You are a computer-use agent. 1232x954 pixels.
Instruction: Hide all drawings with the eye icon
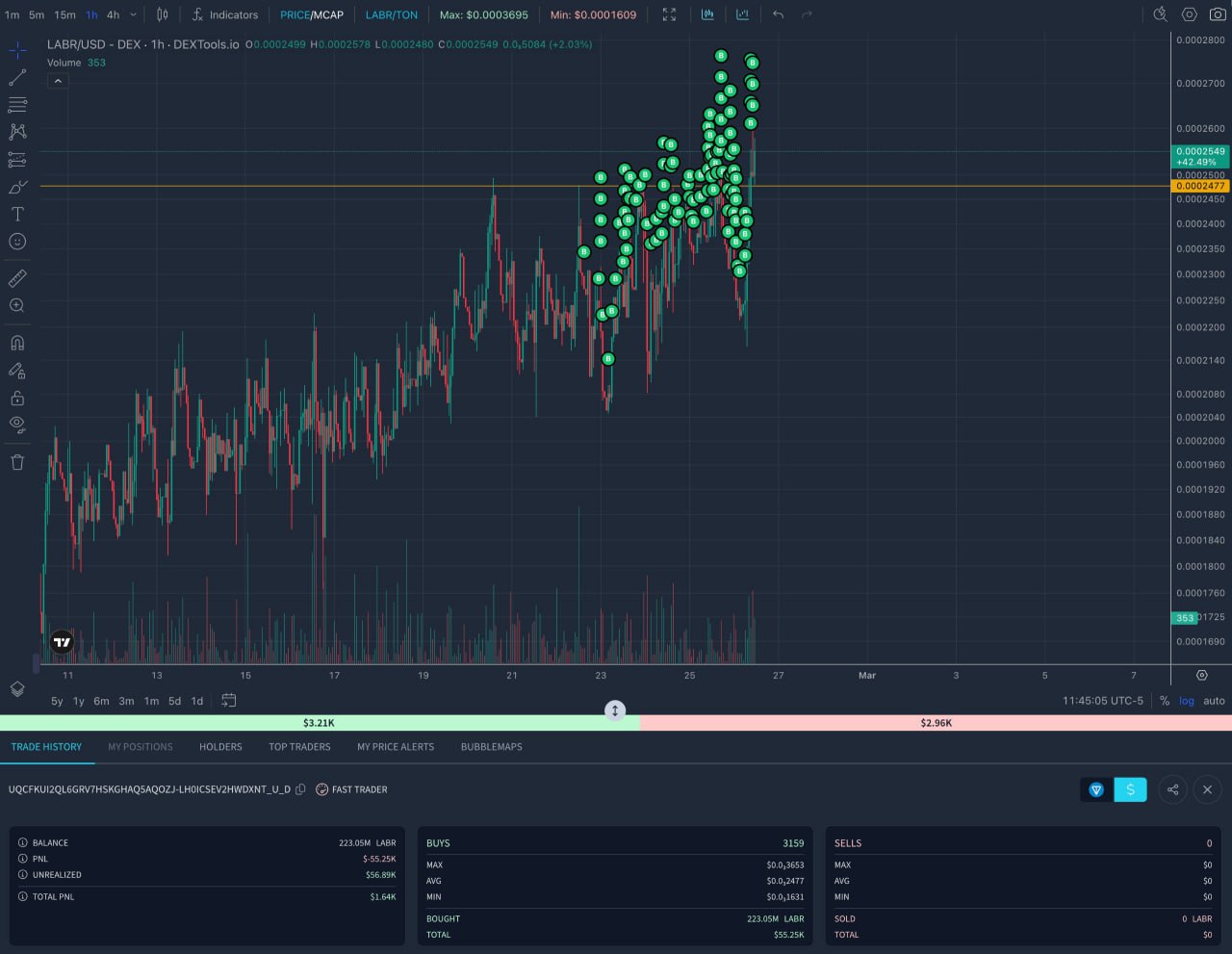[17, 425]
